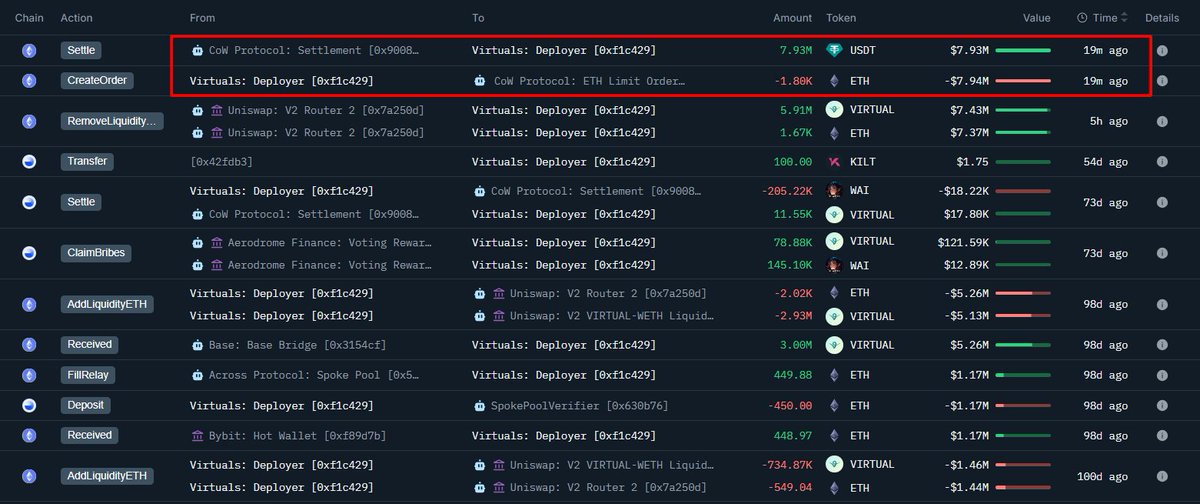Click the chain icon beside the FillRelay action
1200x504 pixels.
(x=30, y=376)
